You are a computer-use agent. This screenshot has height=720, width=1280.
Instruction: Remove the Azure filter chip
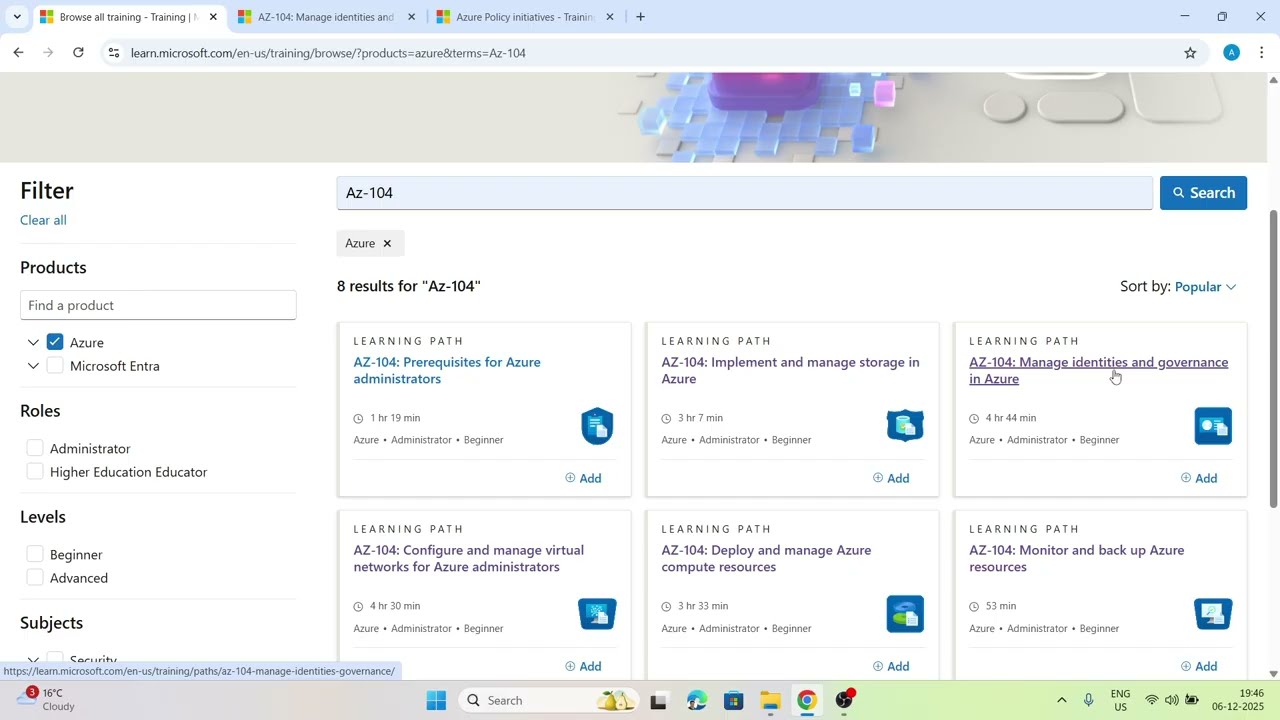[387, 244]
